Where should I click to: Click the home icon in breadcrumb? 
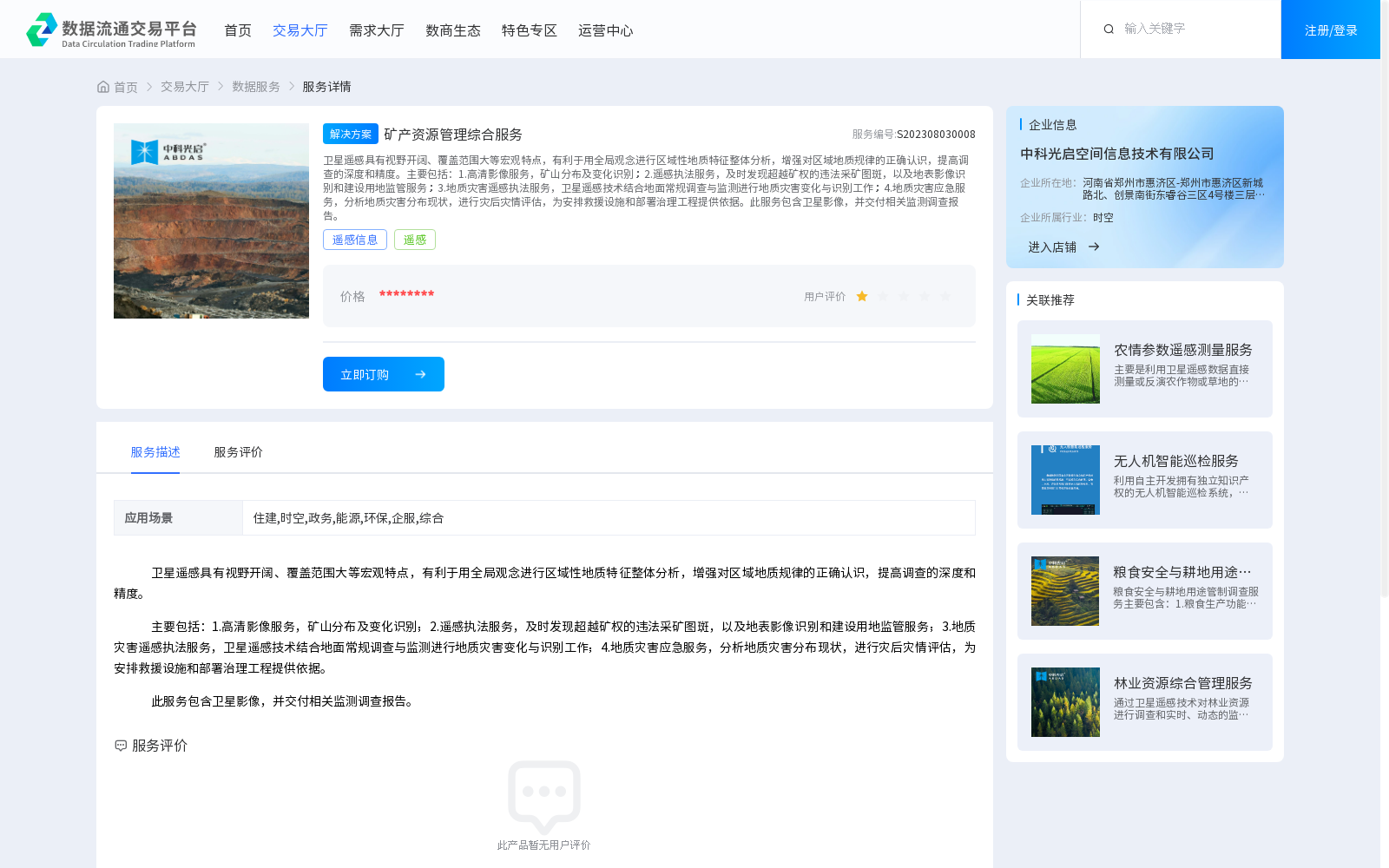103,87
